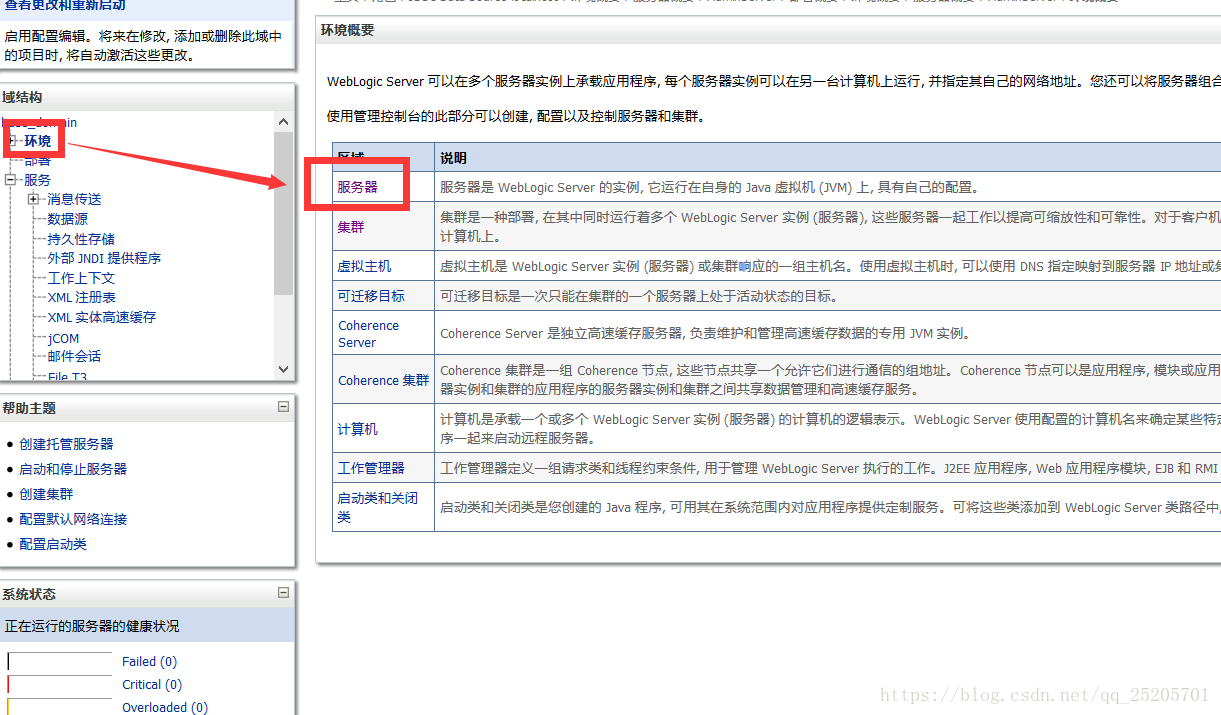
Task: Collapse the 系统状态 panel
Action: [283, 593]
